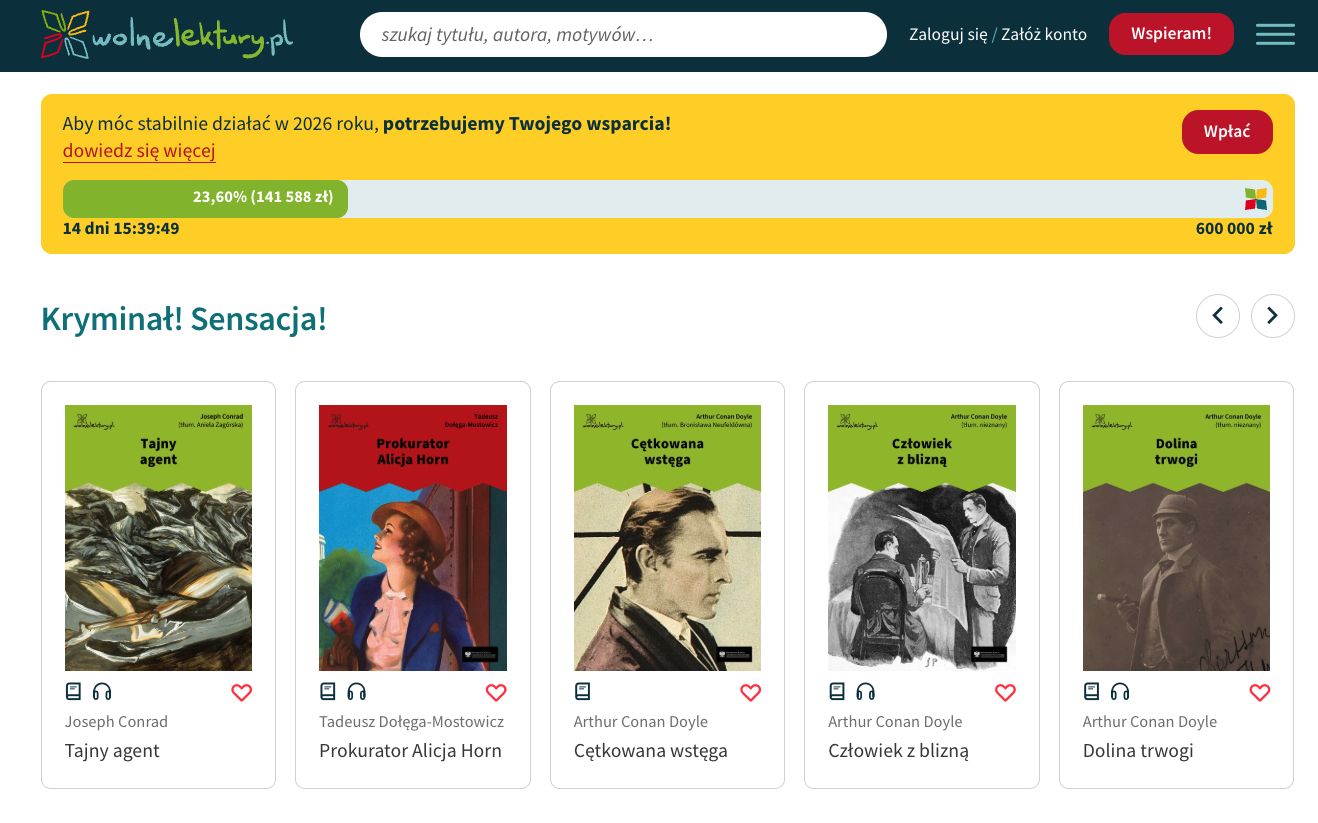Open the Kryminał! Sensacja! collection heading
Viewport: 1318px width, 823px height.
184,318
